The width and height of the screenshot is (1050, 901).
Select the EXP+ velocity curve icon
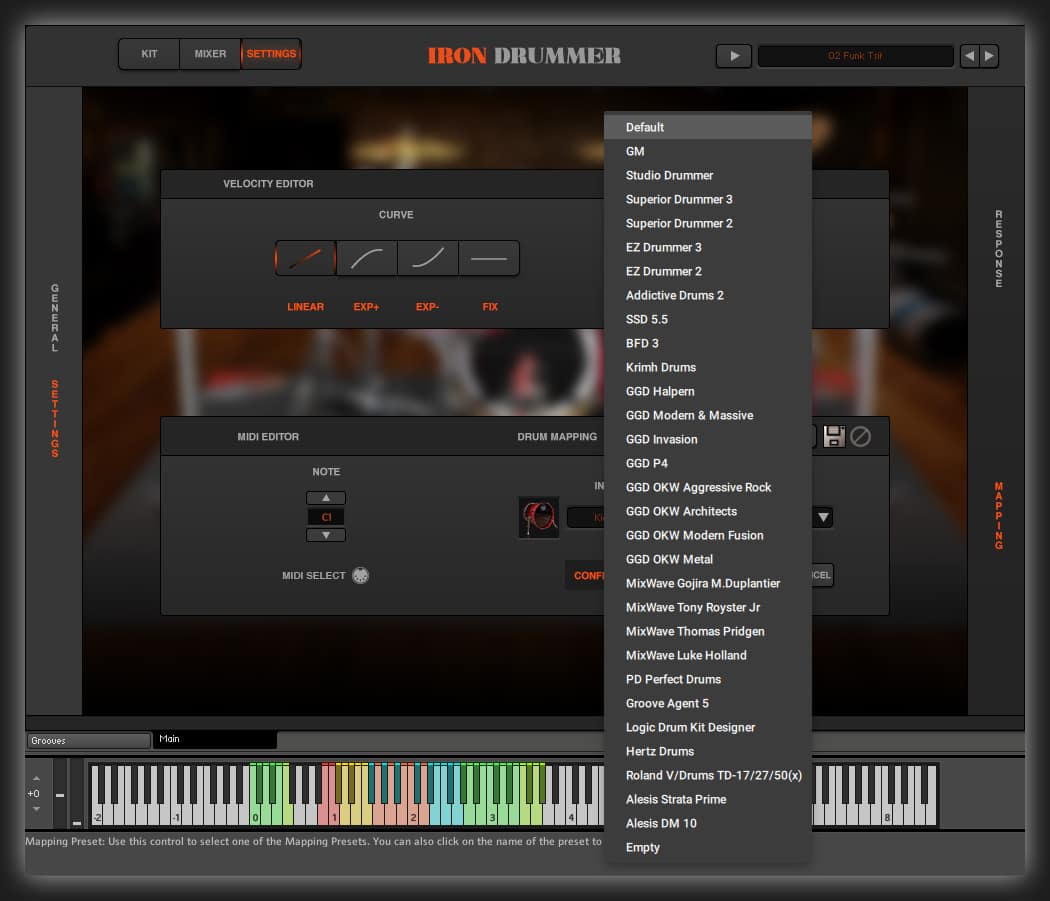coord(366,258)
